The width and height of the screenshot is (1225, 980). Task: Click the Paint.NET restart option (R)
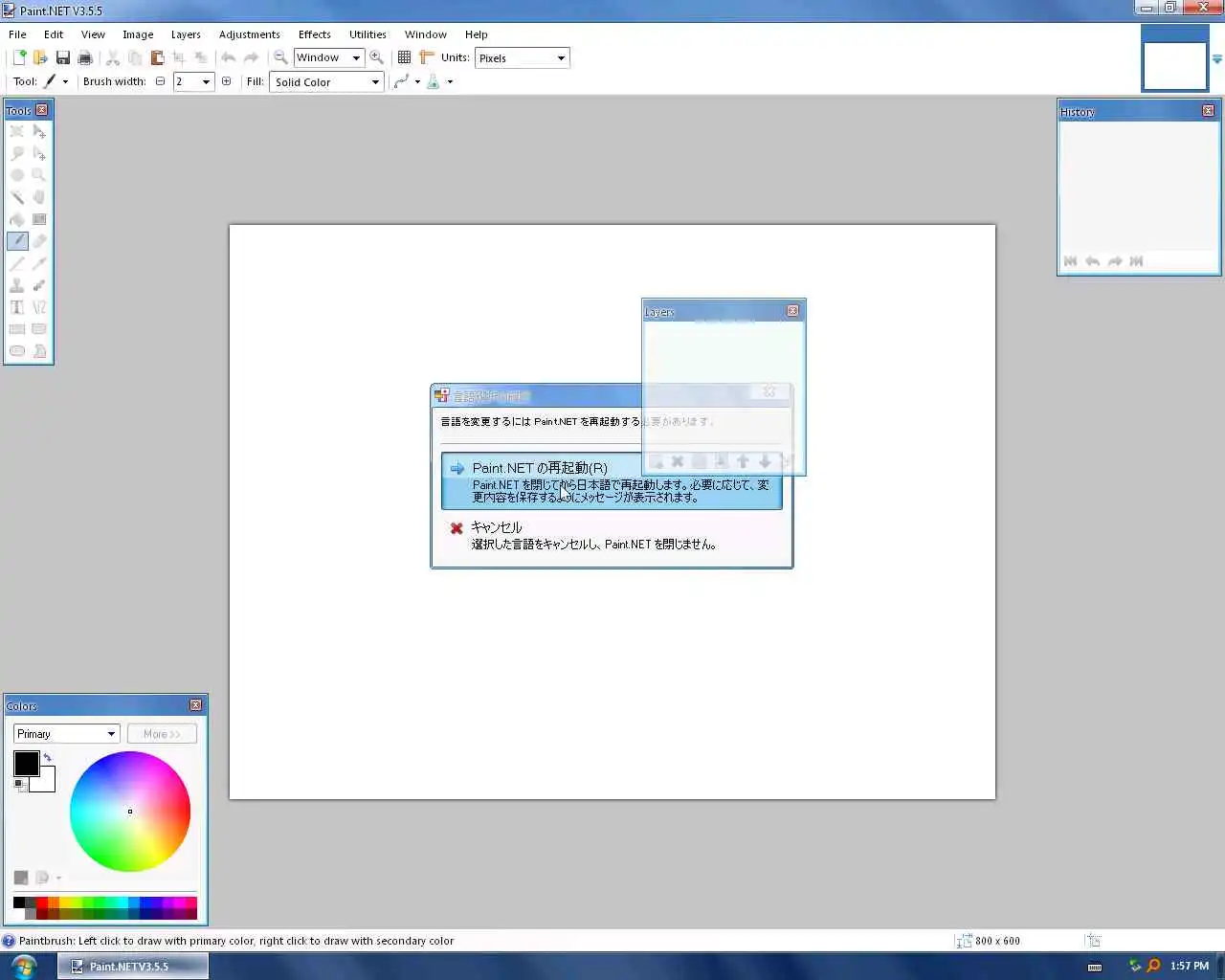(612, 481)
